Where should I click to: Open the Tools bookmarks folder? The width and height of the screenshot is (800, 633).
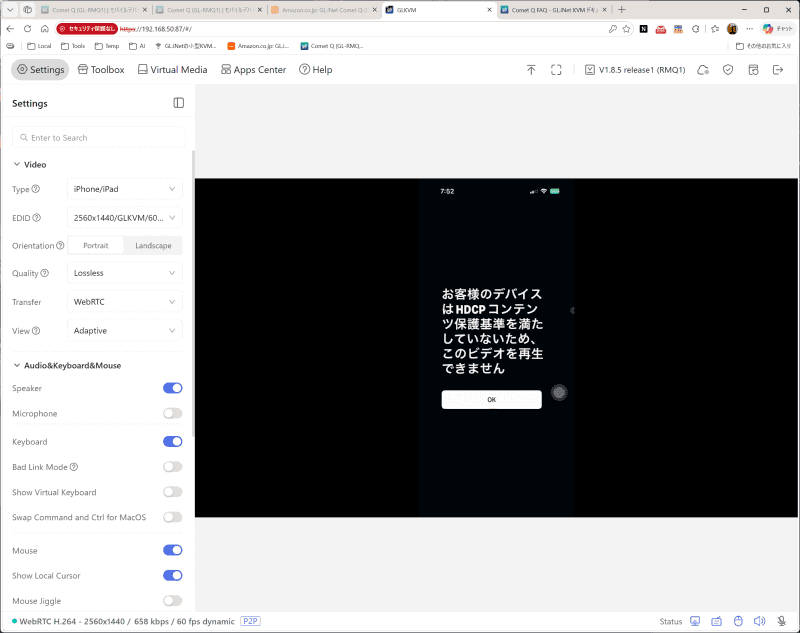(73, 46)
